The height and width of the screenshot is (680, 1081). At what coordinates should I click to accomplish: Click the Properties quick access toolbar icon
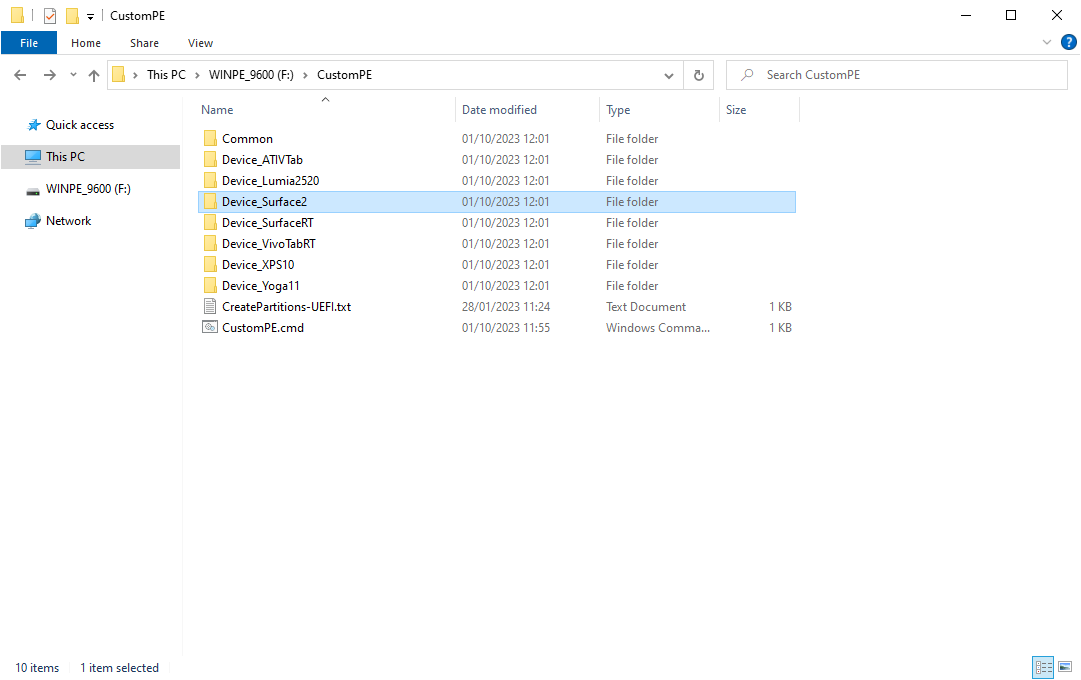click(x=50, y=15)
